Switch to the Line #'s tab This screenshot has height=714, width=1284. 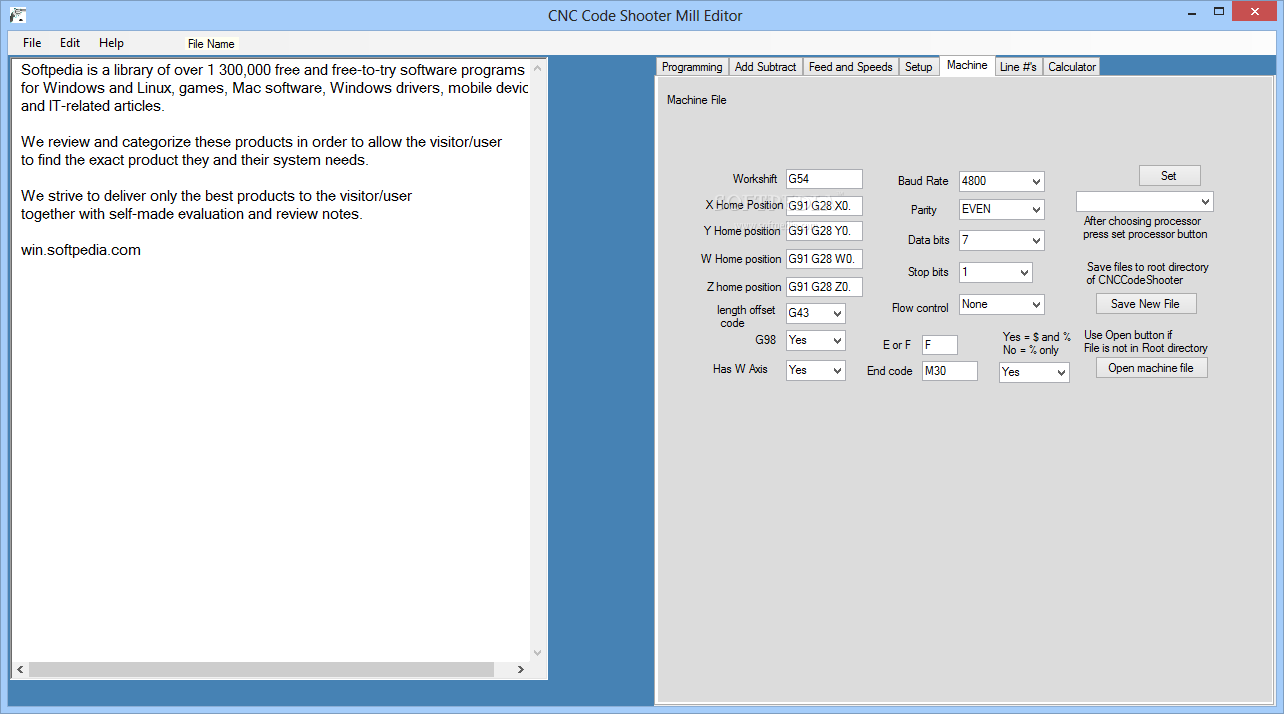point(1019,67)
